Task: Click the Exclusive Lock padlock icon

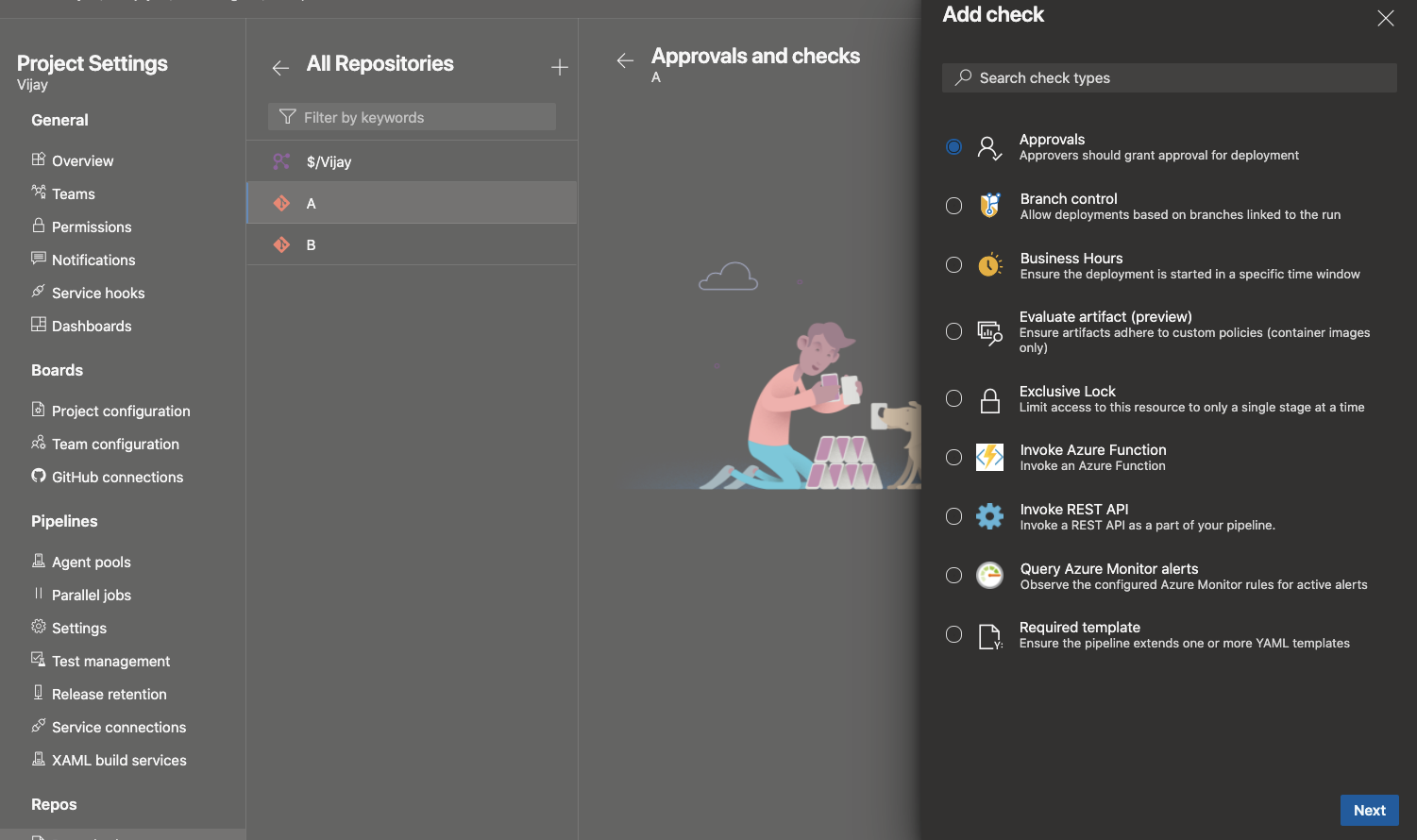Action: [989, 400]
